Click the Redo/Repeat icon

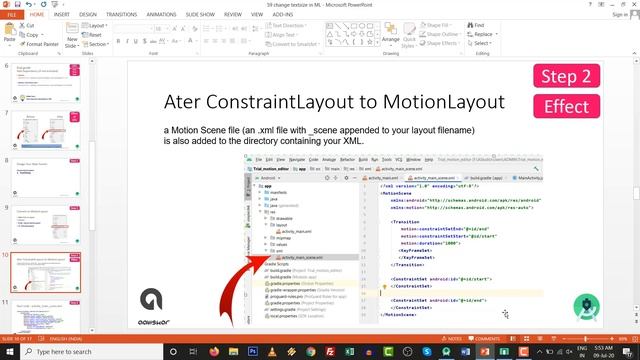(x=43, y=4)
